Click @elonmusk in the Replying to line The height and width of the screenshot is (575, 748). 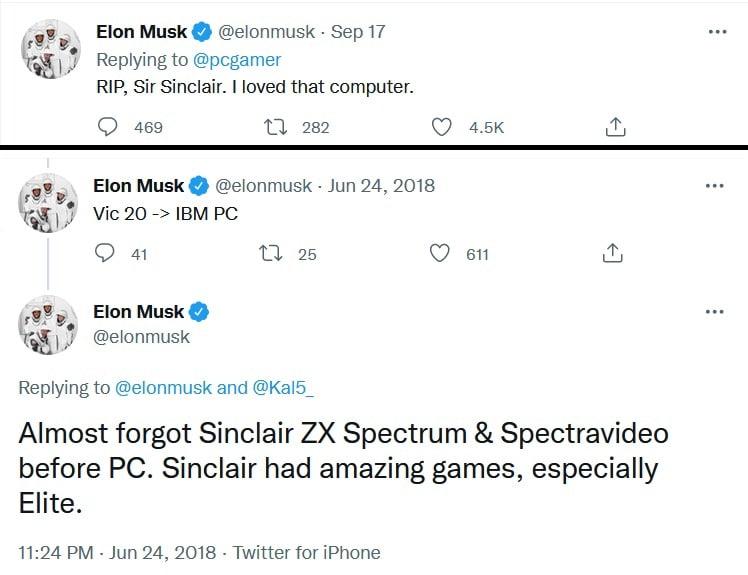[164, 388]
